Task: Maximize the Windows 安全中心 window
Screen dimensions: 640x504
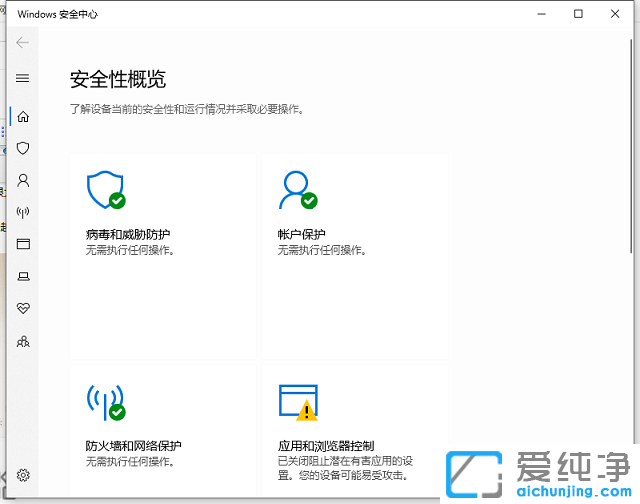Action: pos(578,14)
